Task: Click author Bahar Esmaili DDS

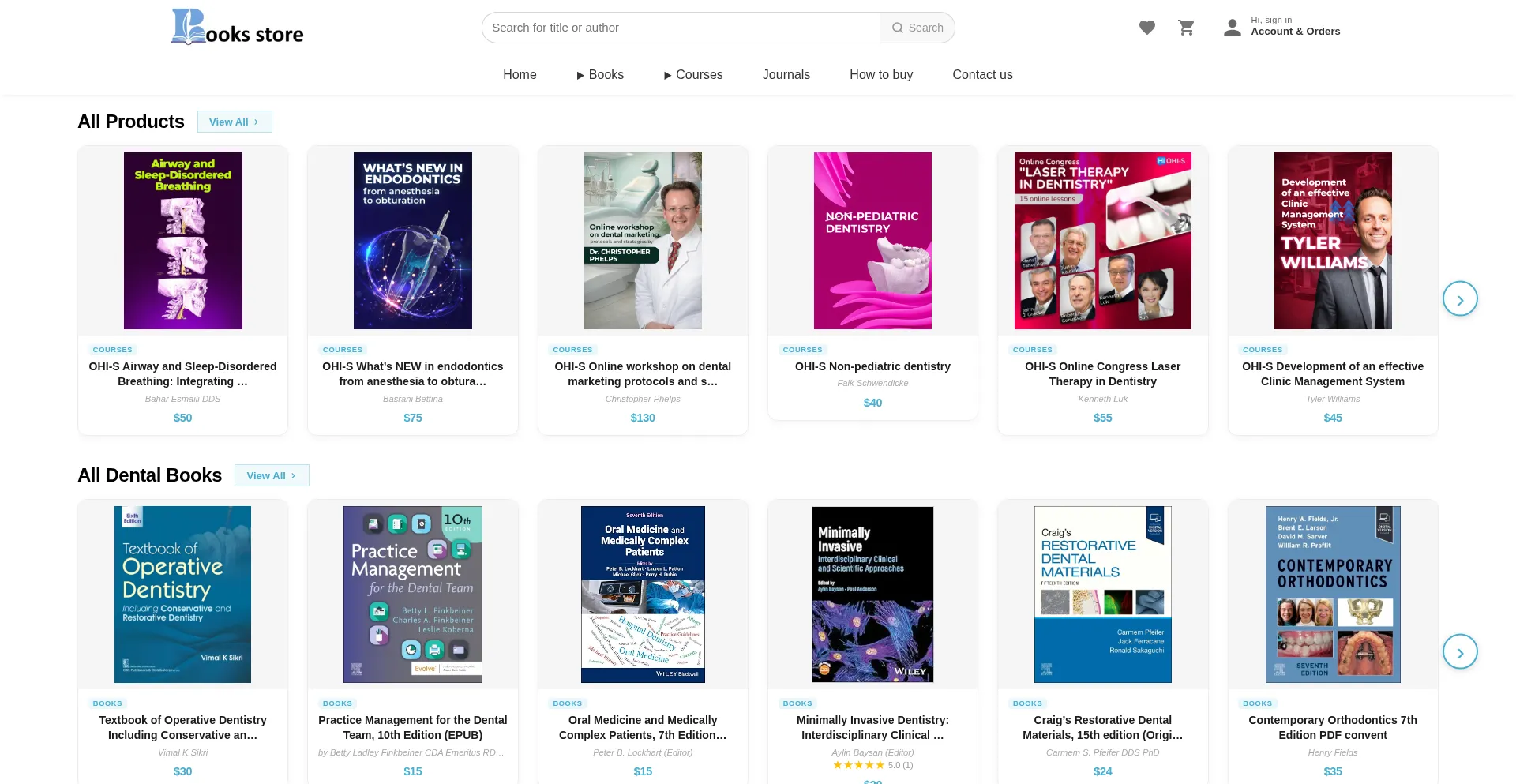Action: coord(183,399)
